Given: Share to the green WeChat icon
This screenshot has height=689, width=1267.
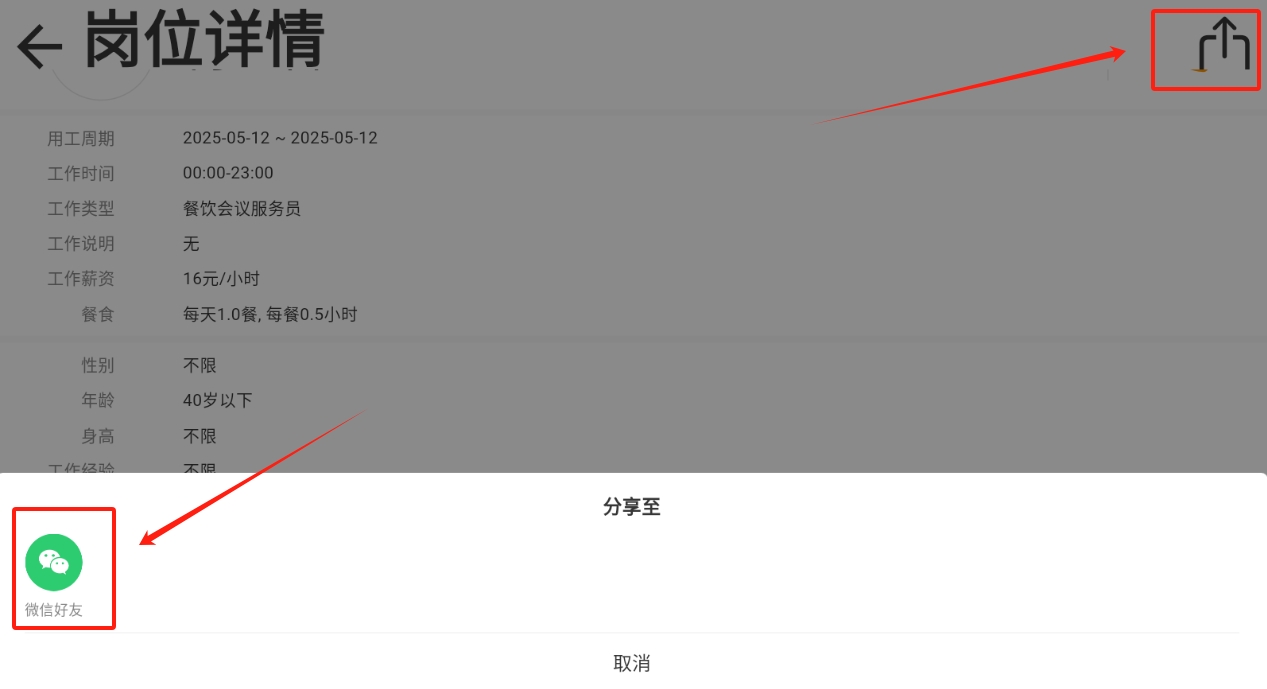Looking at the screenshot, I should coord(54,562).
